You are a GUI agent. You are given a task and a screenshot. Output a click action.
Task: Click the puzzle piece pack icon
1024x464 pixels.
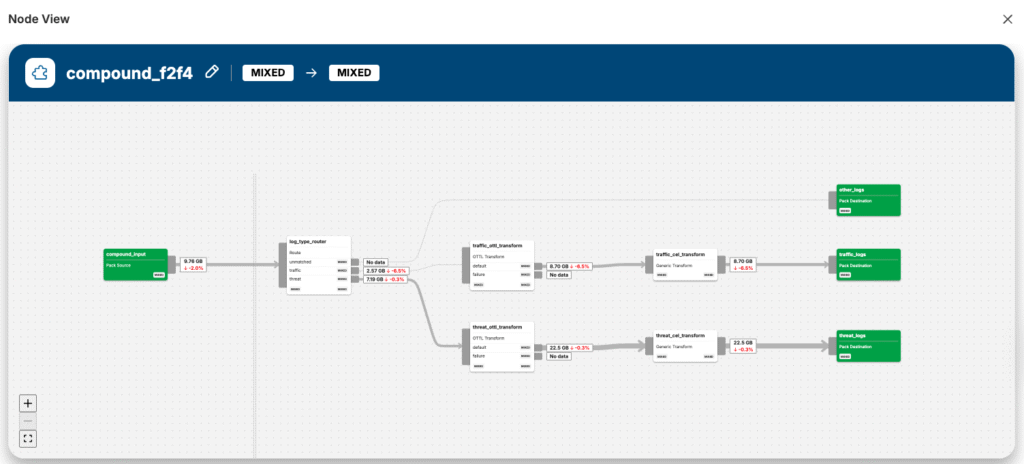click(x=40, y=73)
